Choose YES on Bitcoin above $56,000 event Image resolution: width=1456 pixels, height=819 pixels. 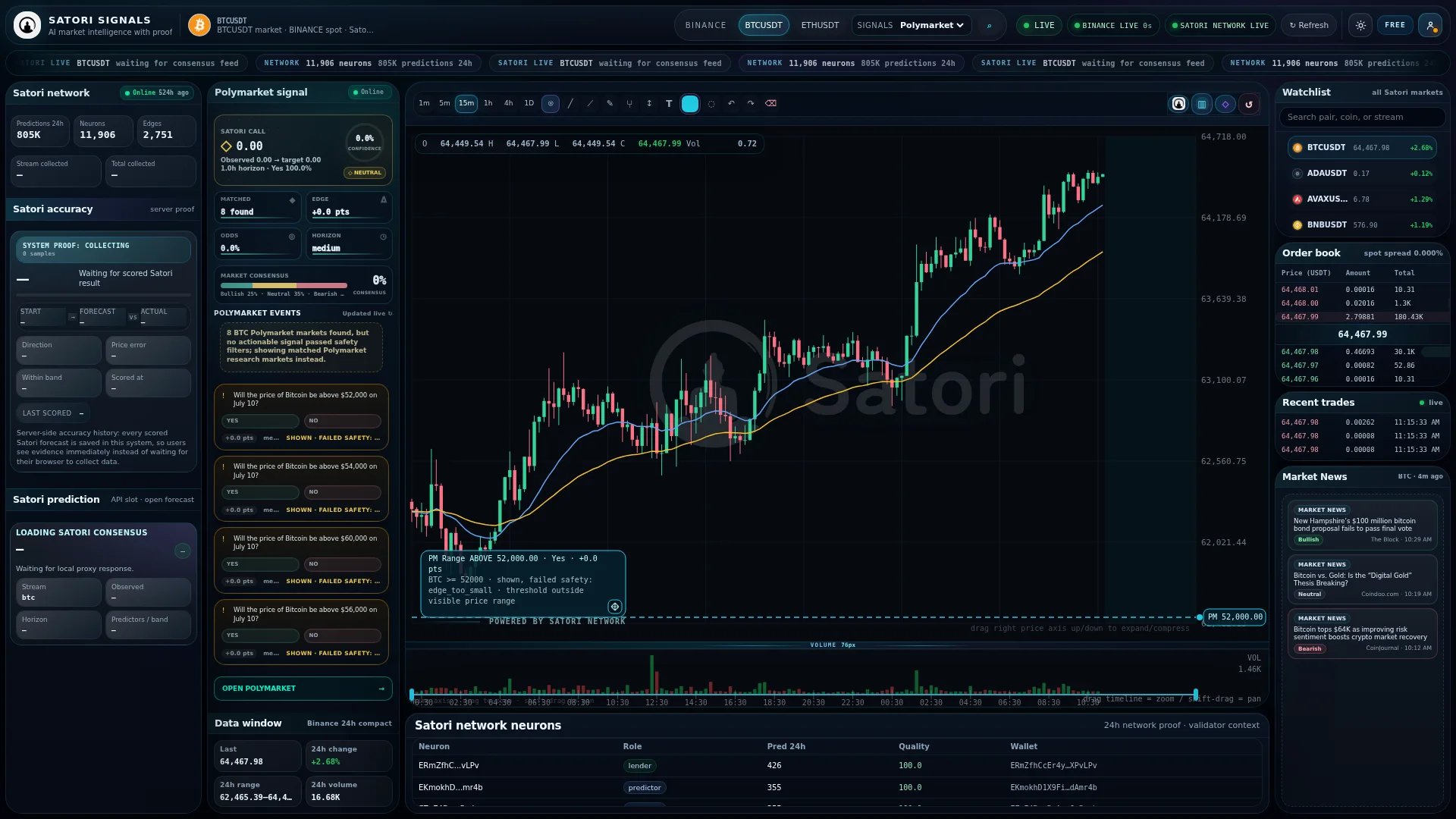coord(260,635)
